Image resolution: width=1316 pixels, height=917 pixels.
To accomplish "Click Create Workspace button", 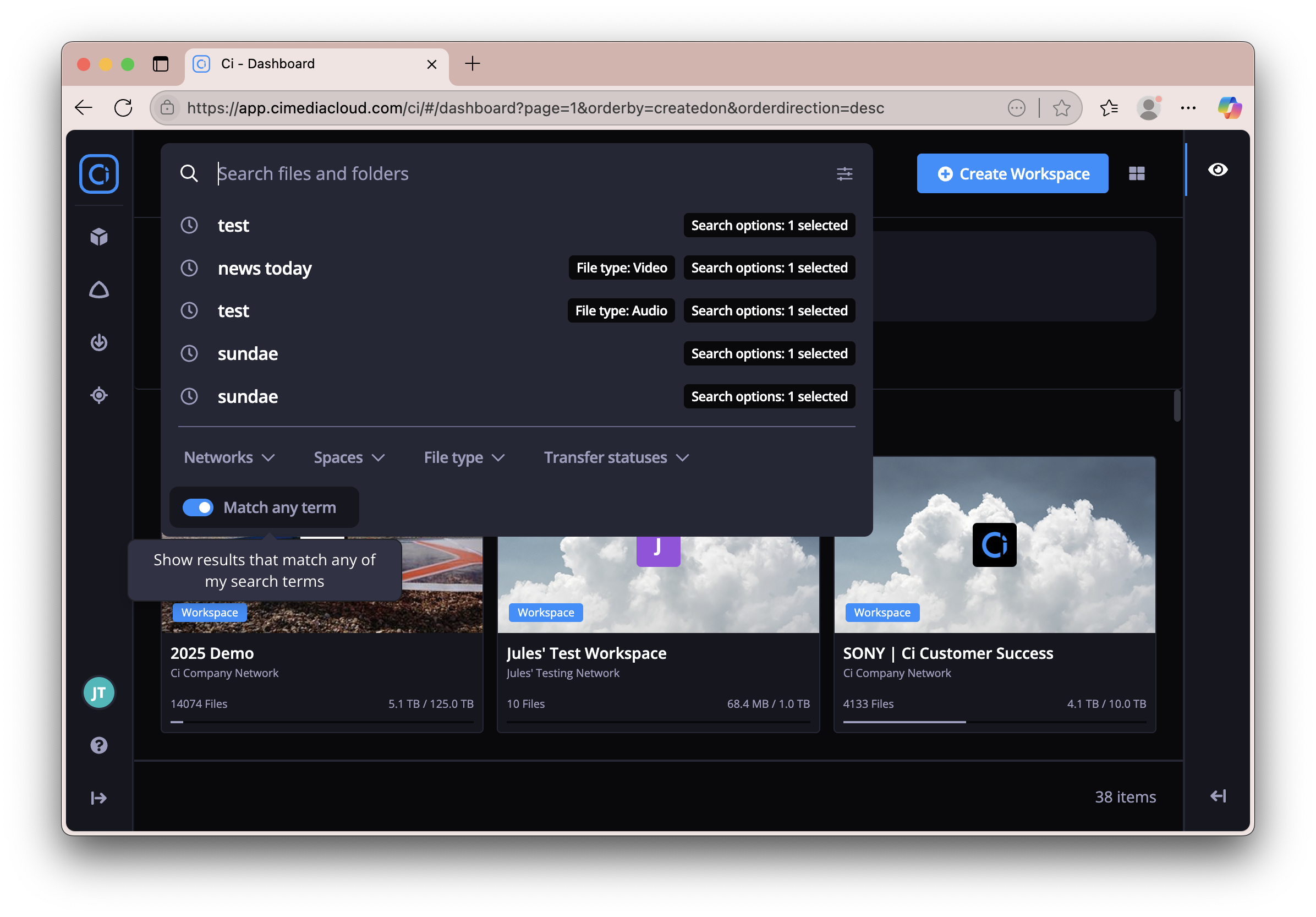I will (x=1012, y=173).
